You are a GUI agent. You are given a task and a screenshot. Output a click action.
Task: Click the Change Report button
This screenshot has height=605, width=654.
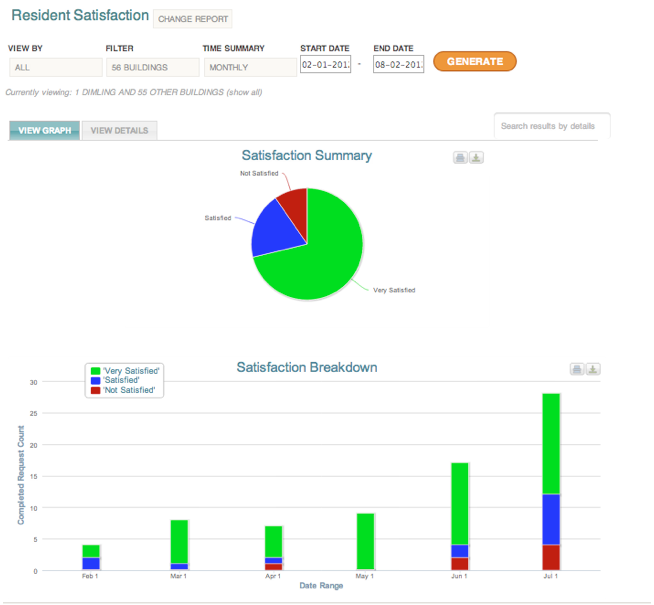[193, 19]
